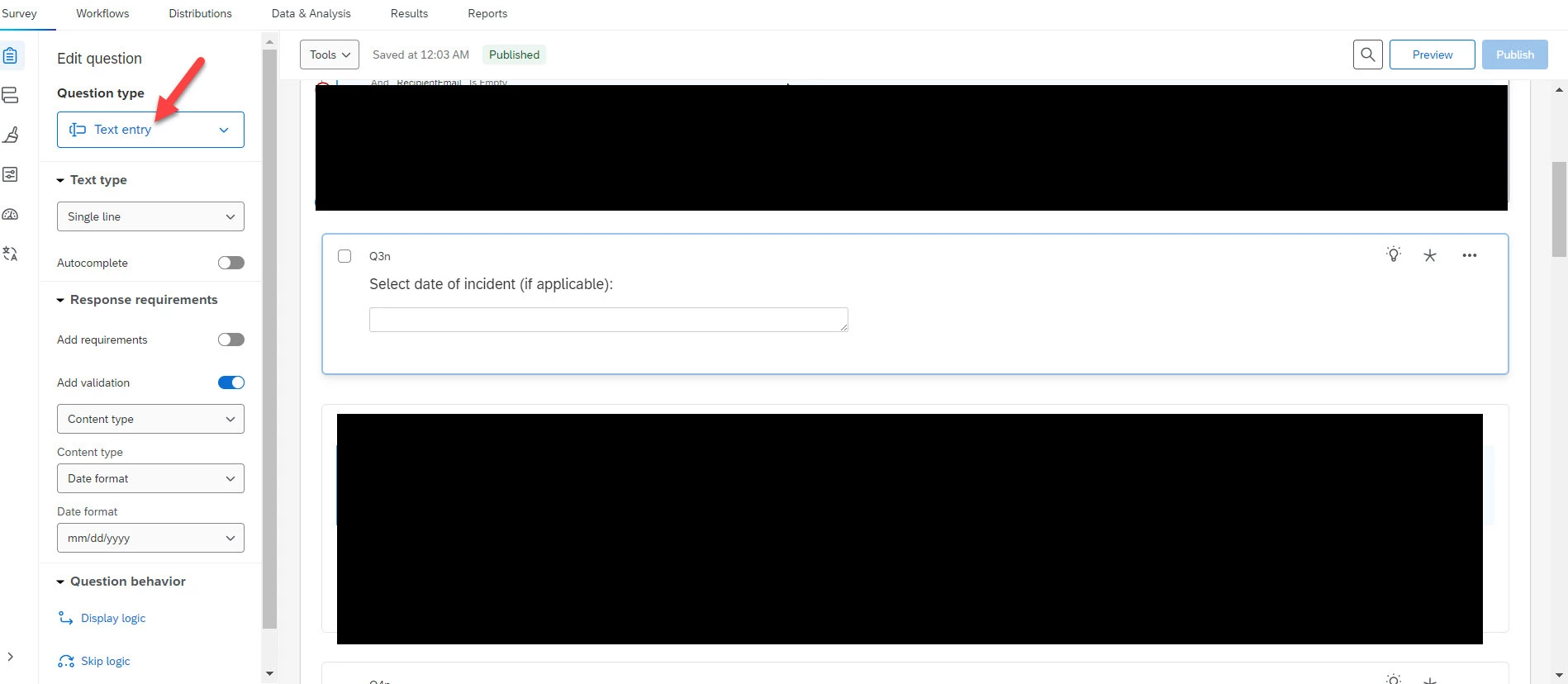Open the Survey builder sidebar icon
Screen dimensions: 1568x684
click(x=10, y=55)
